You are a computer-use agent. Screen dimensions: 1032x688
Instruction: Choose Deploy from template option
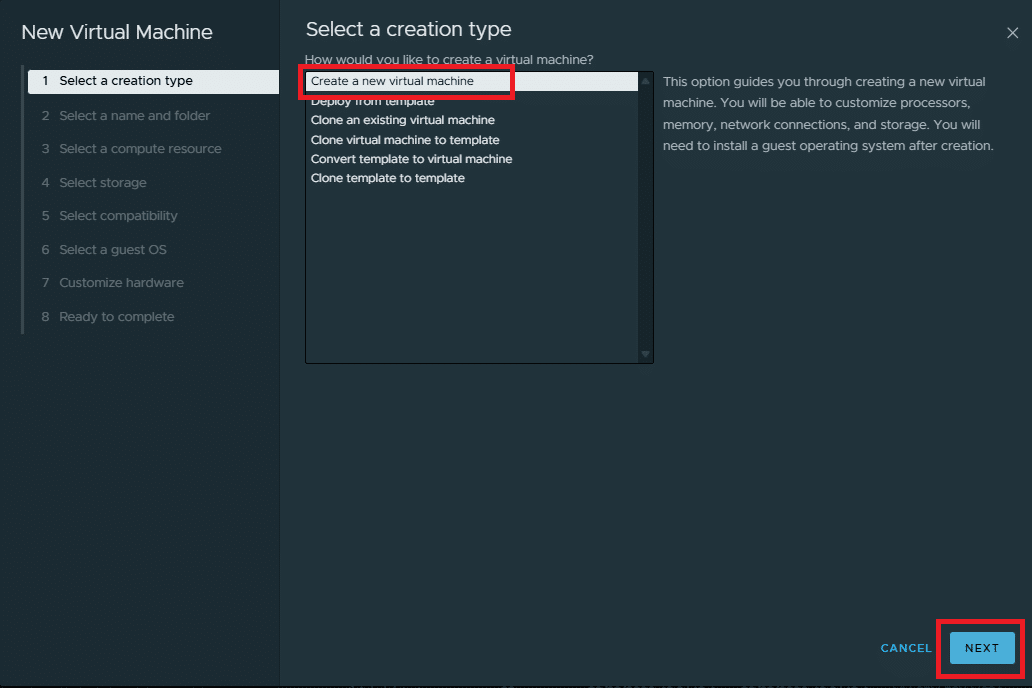[x=373, y=101]
